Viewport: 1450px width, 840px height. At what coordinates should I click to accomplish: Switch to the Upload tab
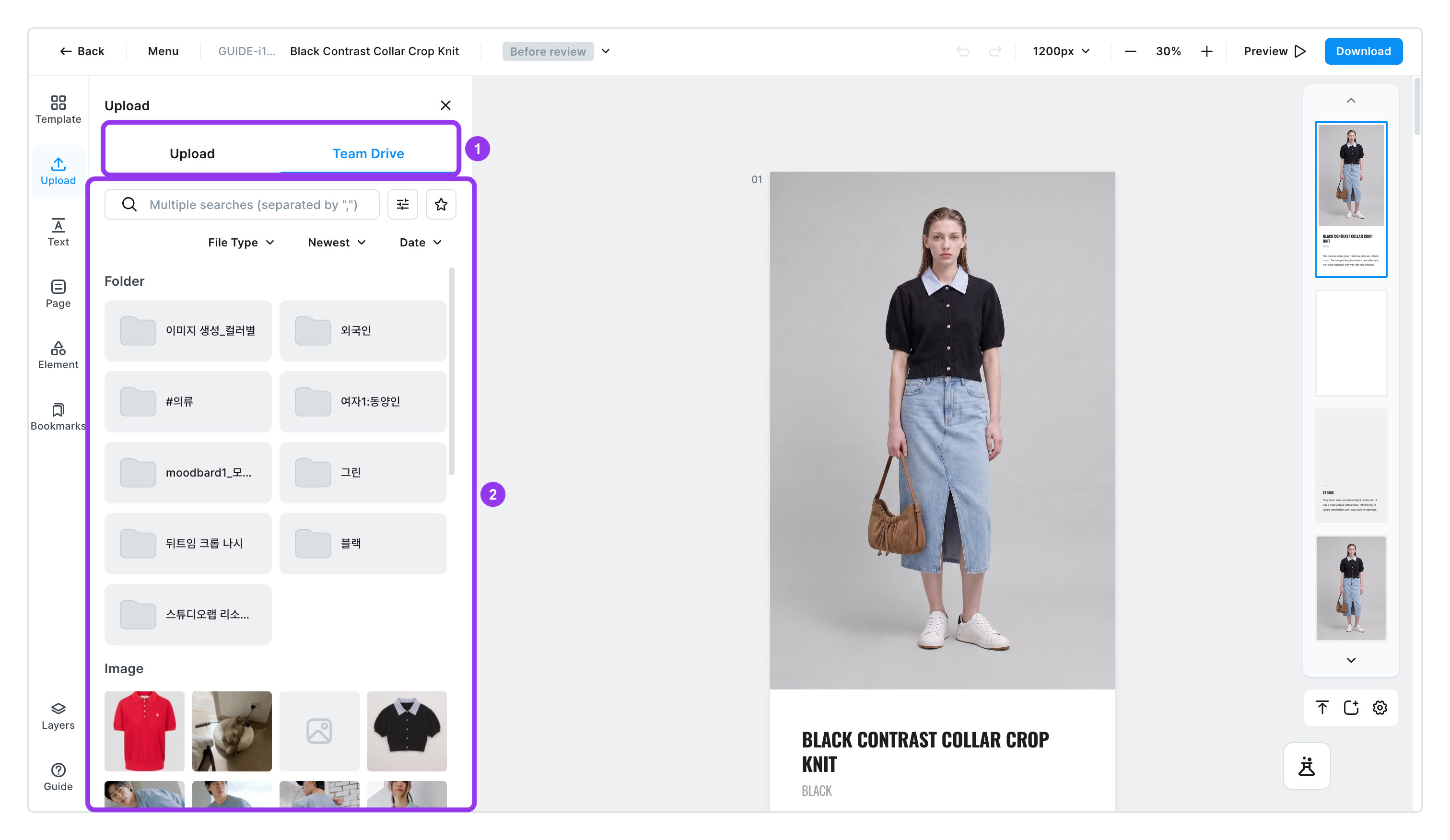pyautogui.click(x=192, y=153)
